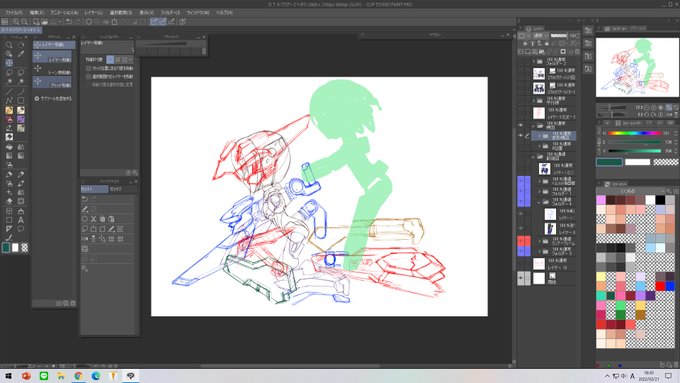The width and height of the screenshot is (680, 383).
Task: Expand フォルダー1 in the layer list
Action: pyautogui.click(x=540, y=191)
